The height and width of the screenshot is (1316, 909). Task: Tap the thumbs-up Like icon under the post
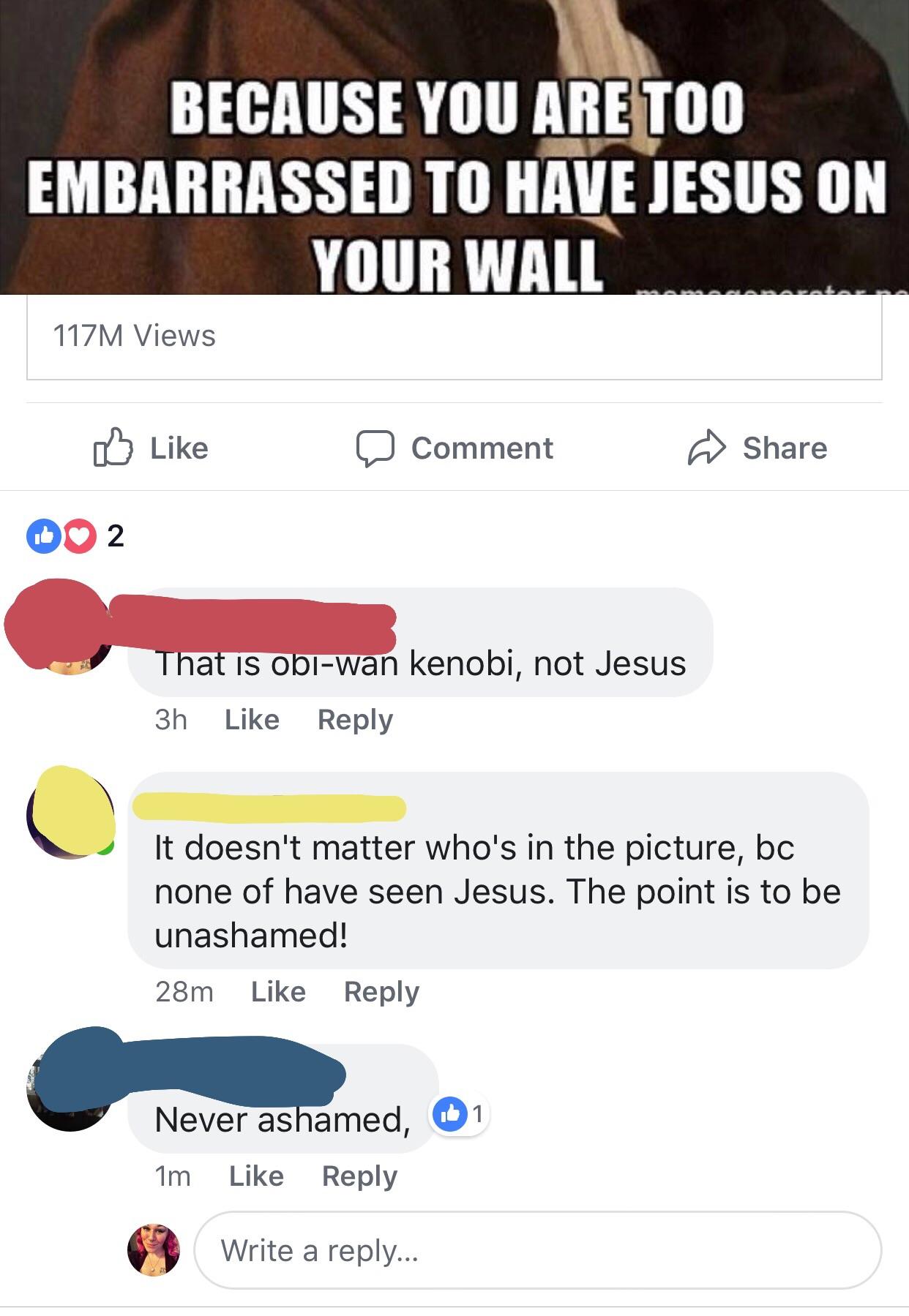point(113,447)
